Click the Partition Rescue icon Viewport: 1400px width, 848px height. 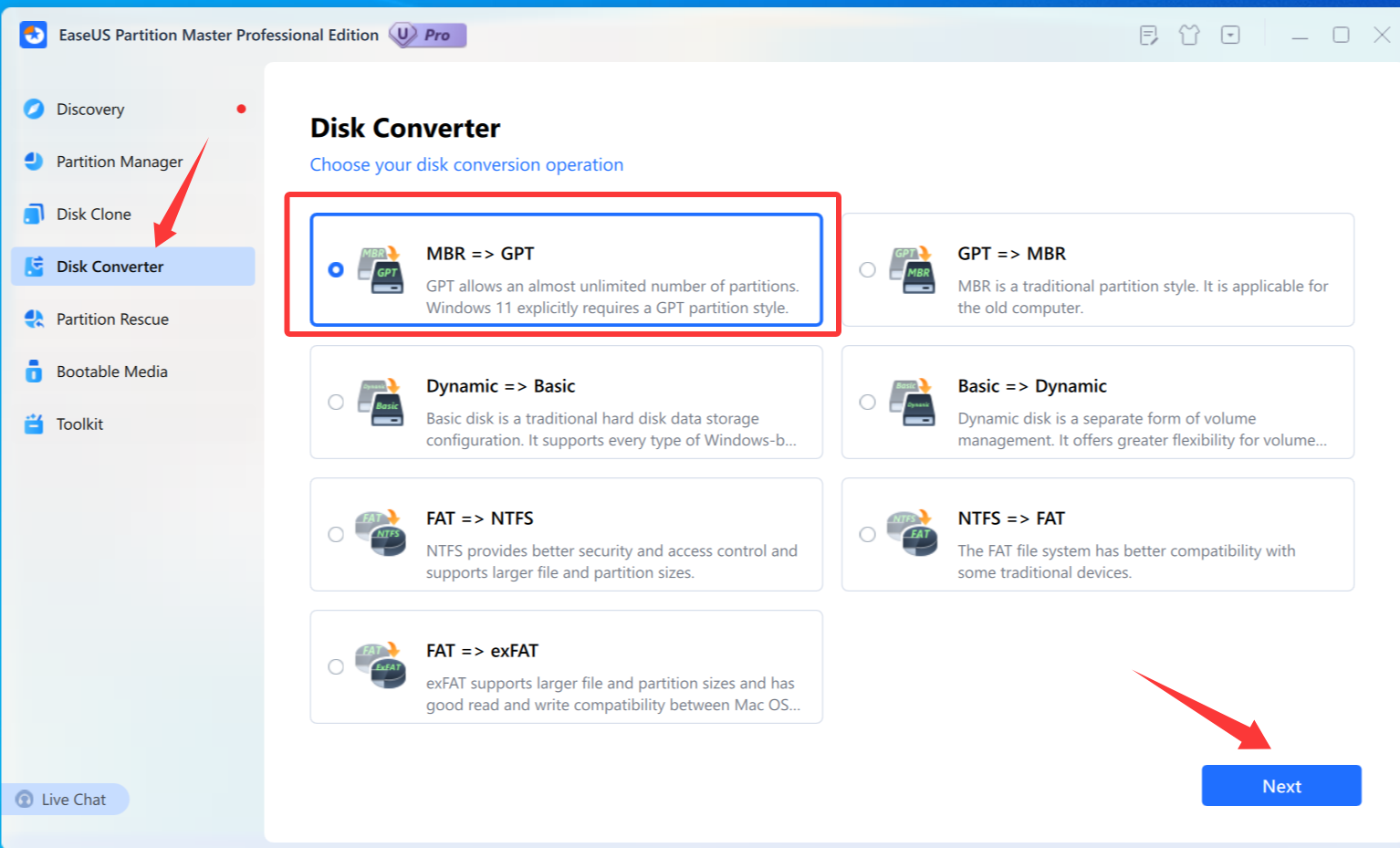[x=34, y=319]
